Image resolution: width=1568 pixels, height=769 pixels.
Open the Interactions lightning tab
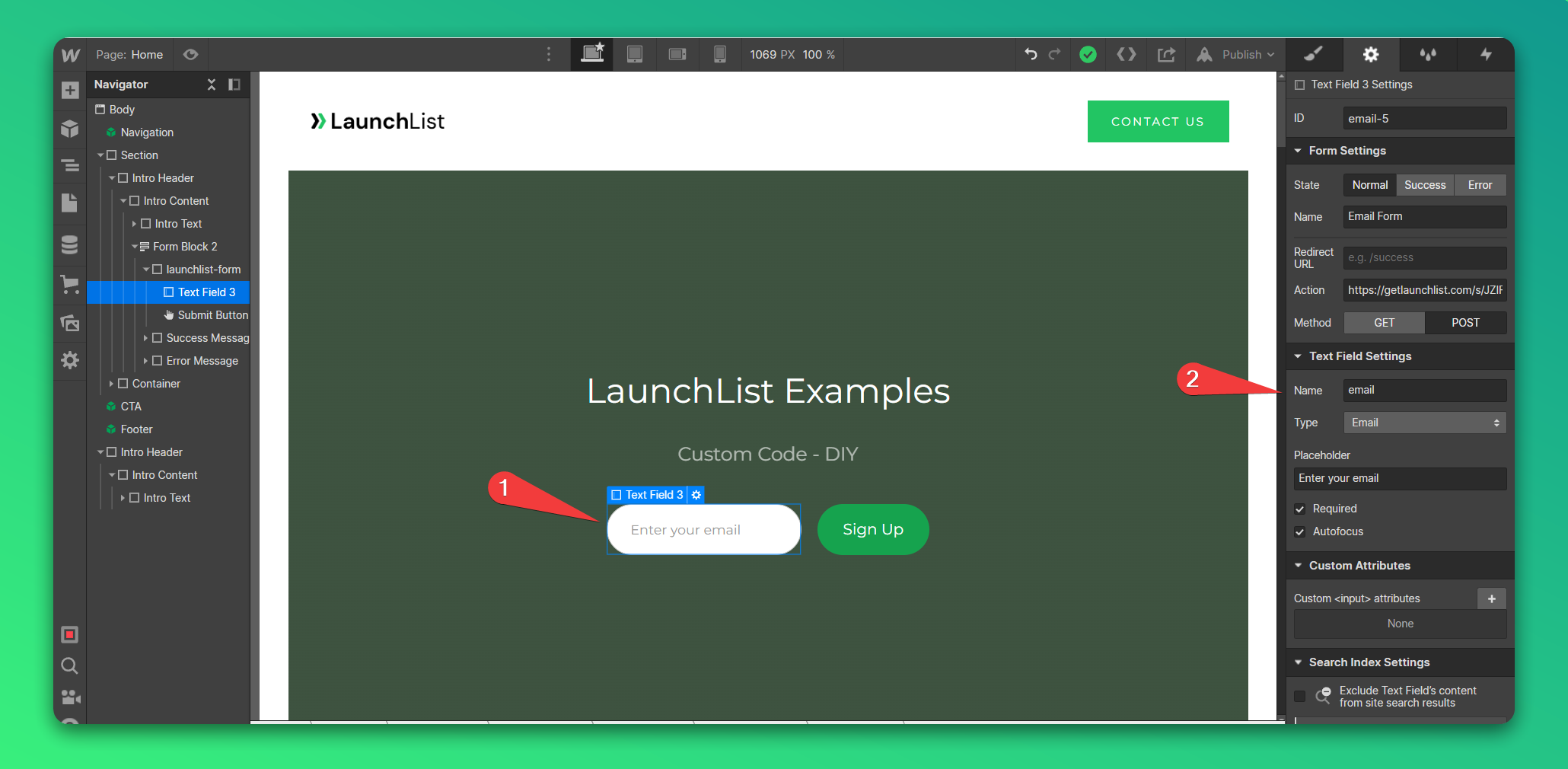[x=1485, y=54]
